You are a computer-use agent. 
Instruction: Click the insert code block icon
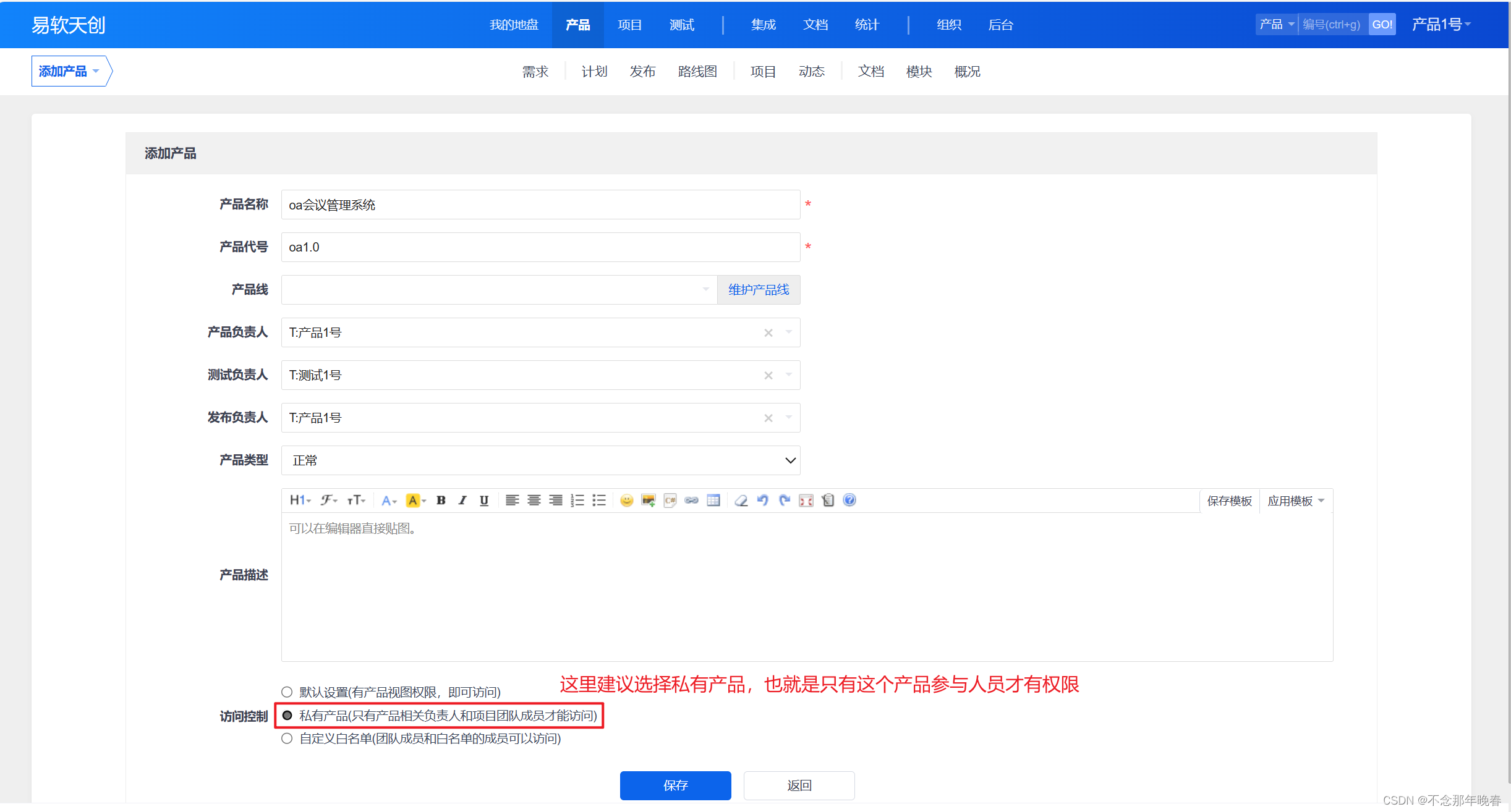coord(670,501)
